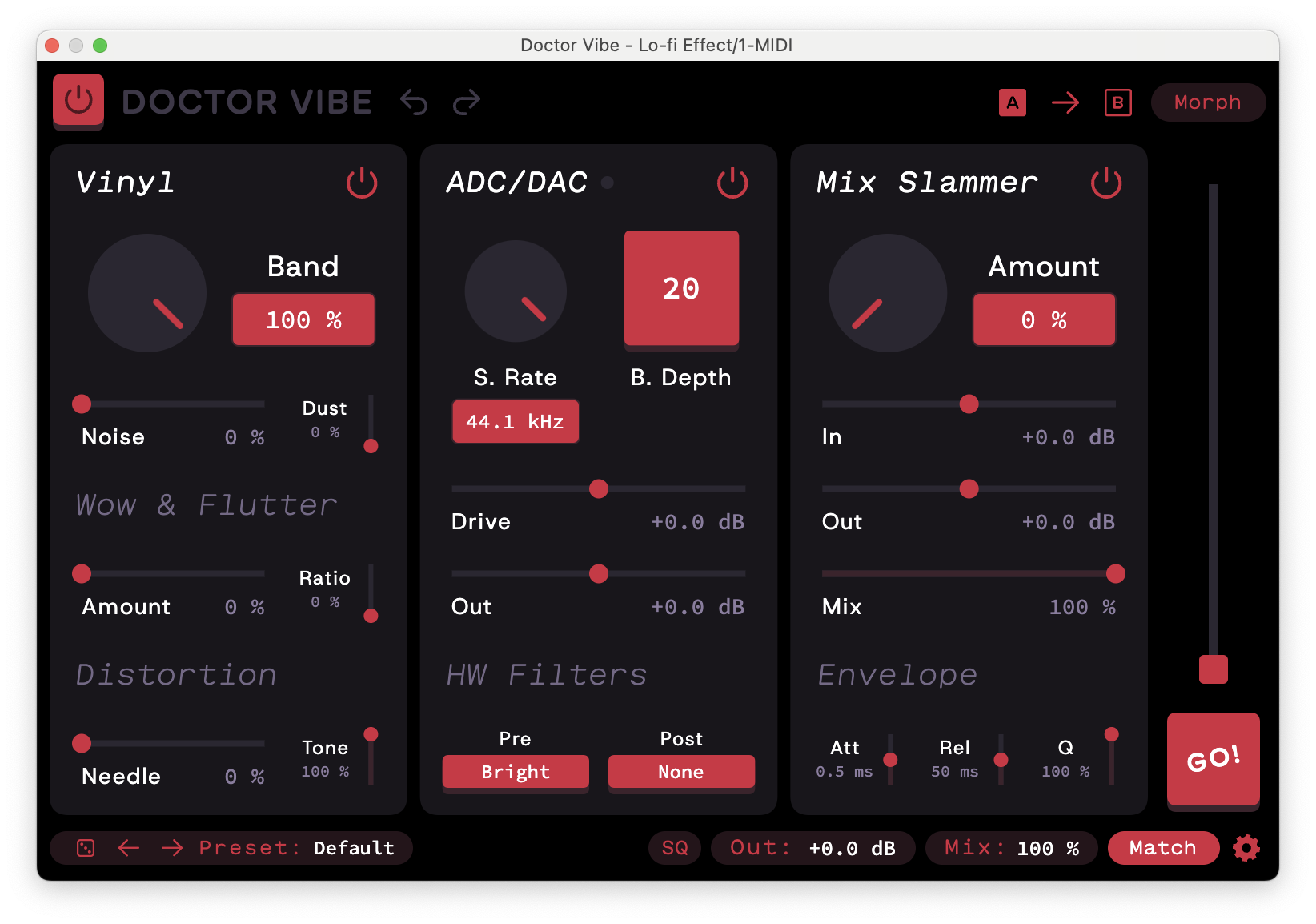This screenshot has height=924, width=1316.
Task: Copy A to B with arrow icon
Action: [1065, 102]
